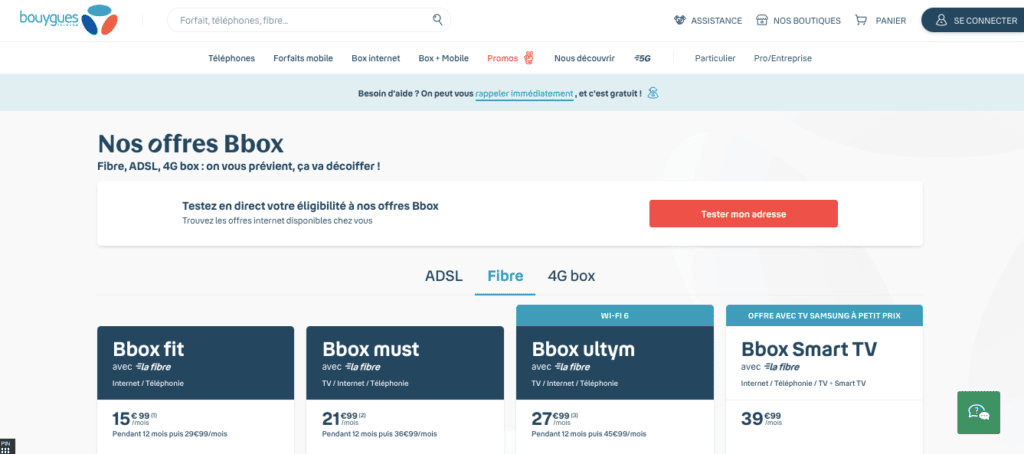Open the 5G logo menu item
The width and height of the screenshot is (1024, 454).
coord(643,58)
